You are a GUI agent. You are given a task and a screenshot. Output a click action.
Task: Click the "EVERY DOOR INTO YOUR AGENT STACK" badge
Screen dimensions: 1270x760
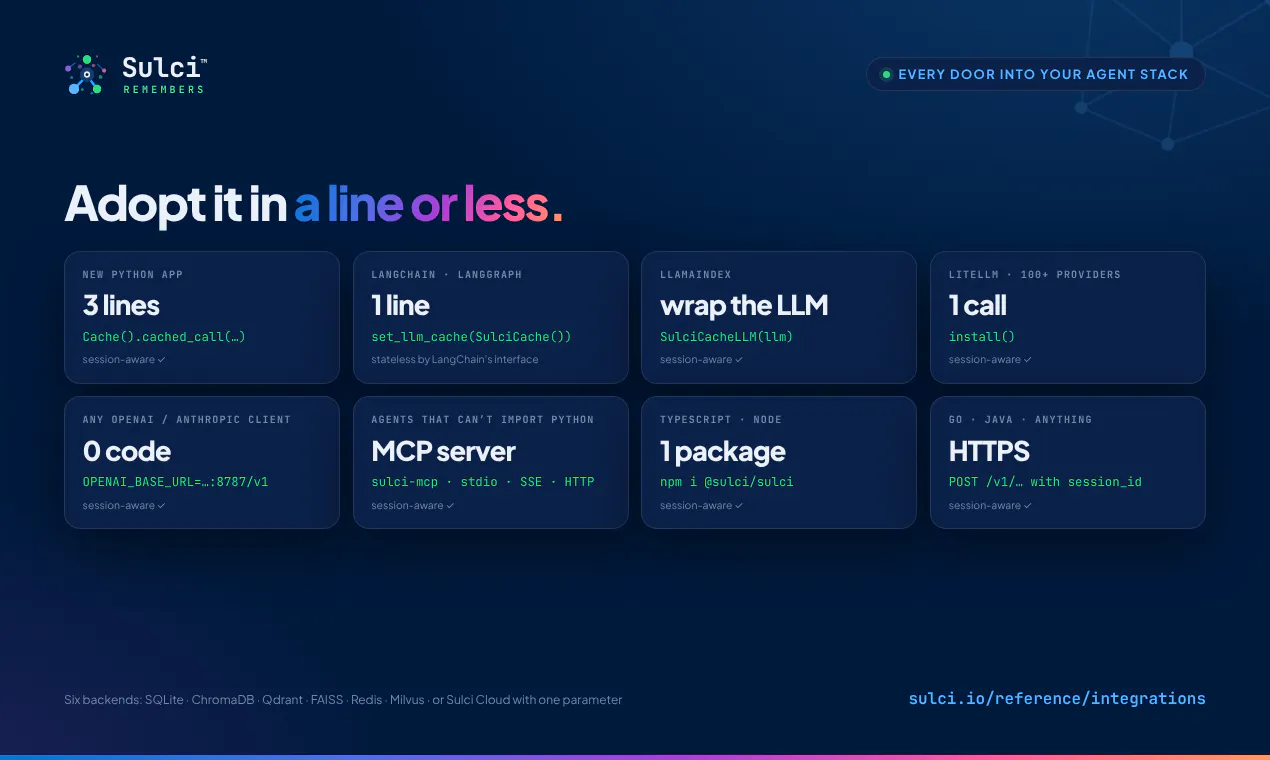pyautogui.click(x=1035, y=74)
